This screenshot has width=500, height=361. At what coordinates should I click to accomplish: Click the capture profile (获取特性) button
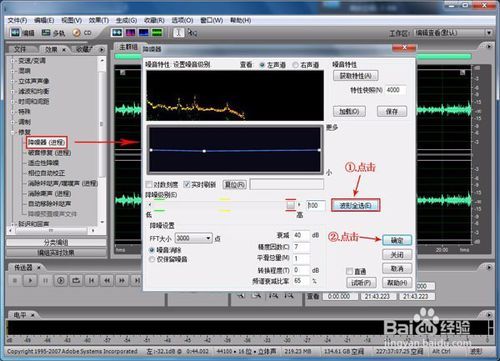356,76
